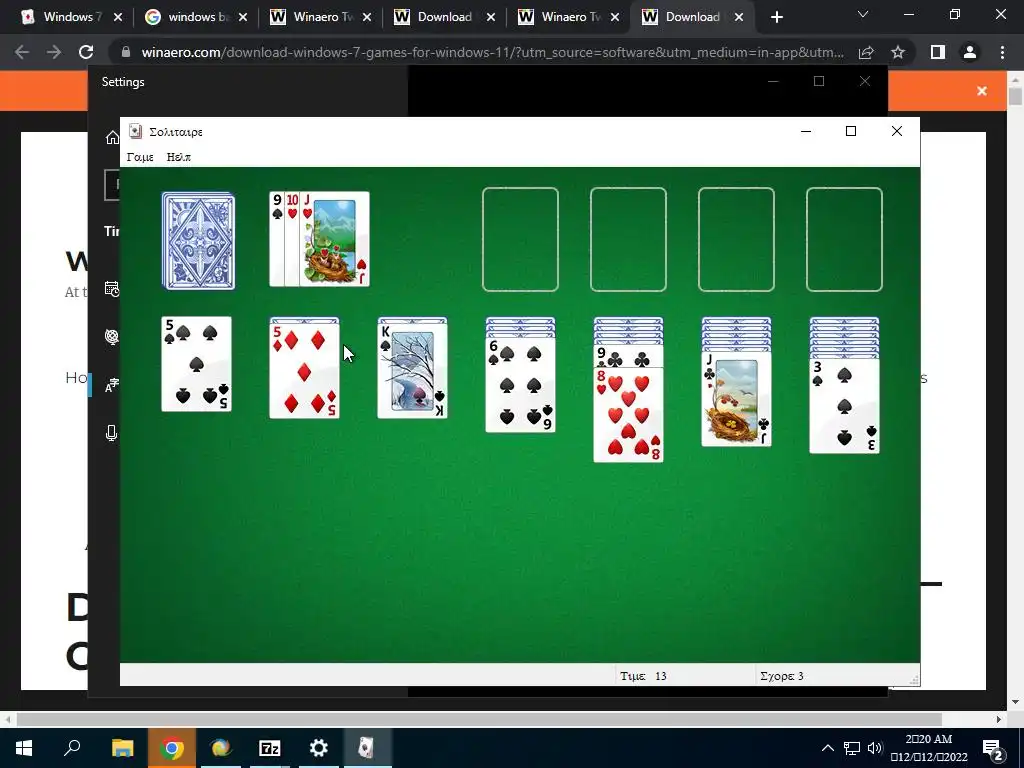Dismiss the orange banner with X
The width and height of the screenshot is (1024, 768).
(x=982, y=91)
